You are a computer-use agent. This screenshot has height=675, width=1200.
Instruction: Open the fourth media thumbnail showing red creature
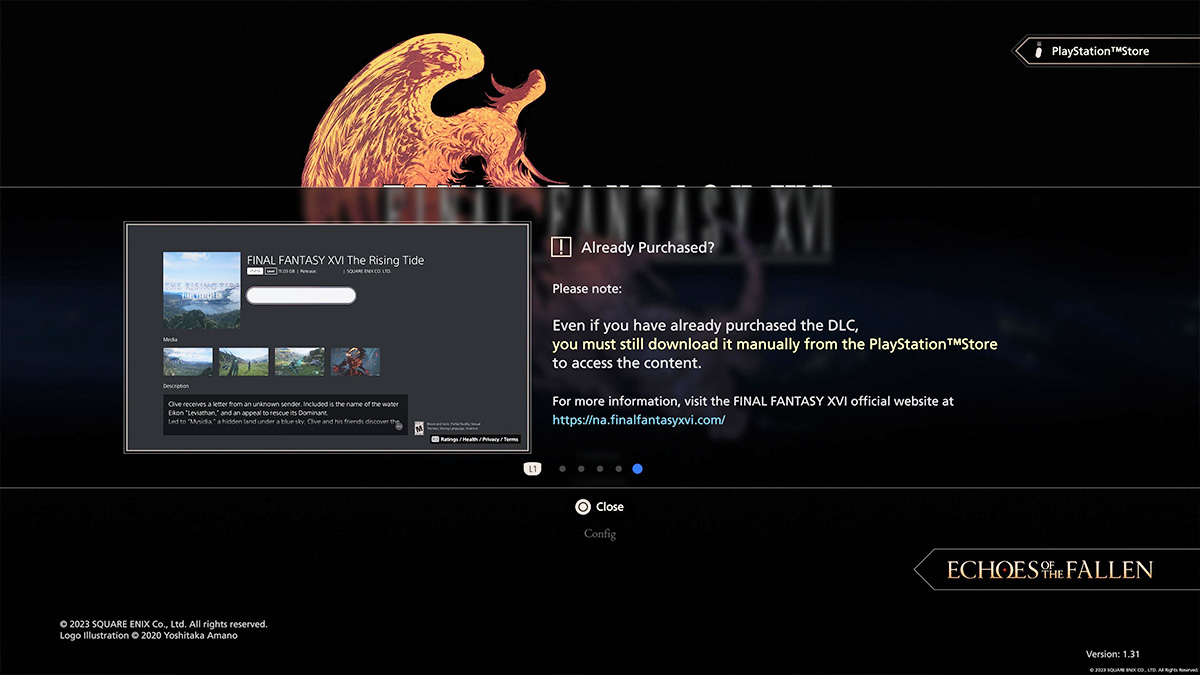[x=355, y=361]
